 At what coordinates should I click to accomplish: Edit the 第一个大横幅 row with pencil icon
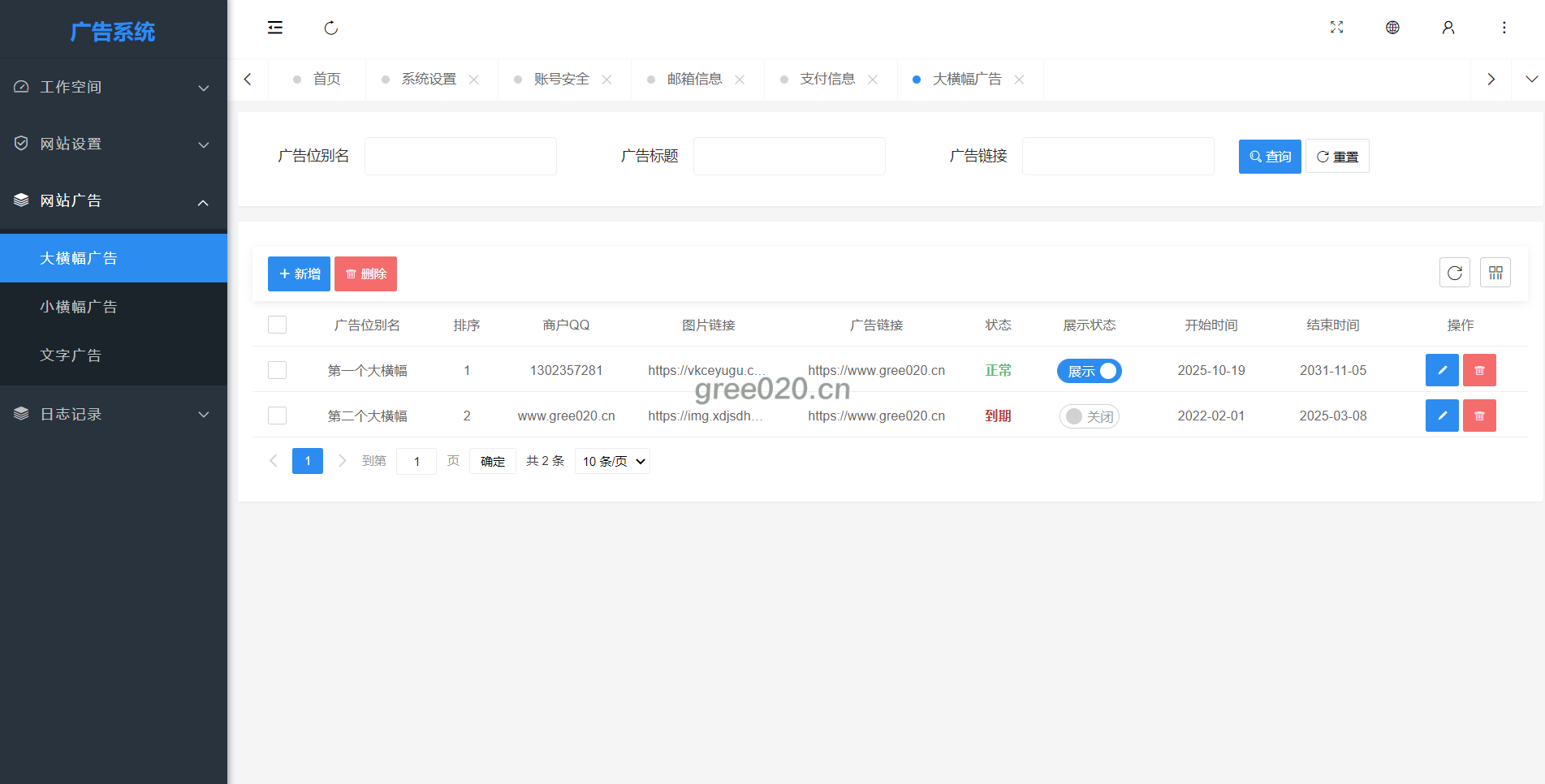tap(1442, 370)
